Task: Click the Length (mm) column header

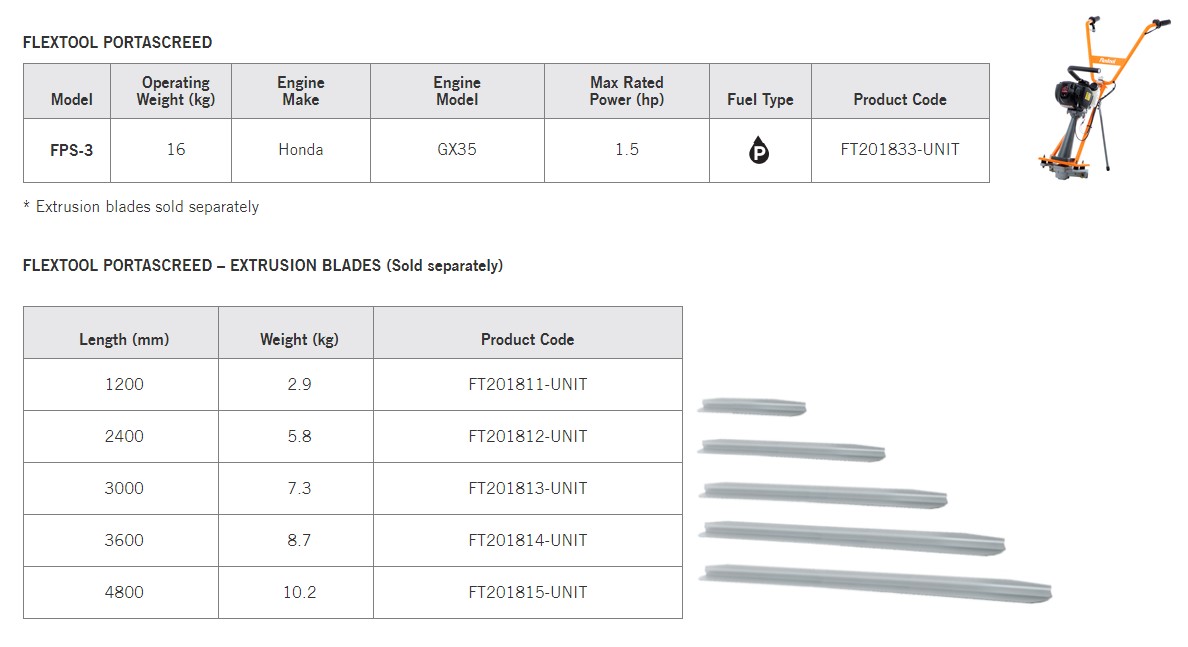Action: 124,340
